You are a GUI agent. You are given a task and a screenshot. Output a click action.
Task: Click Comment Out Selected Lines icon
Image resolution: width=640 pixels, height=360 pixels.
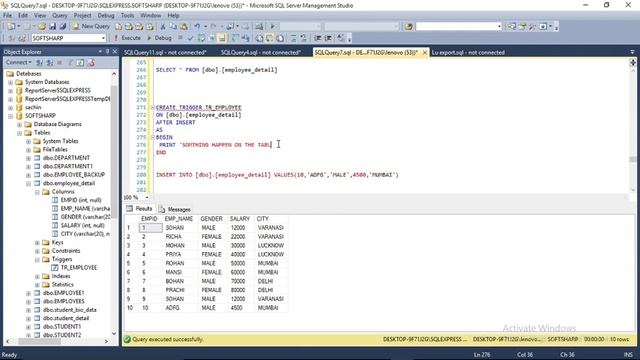pyautogui.click(x=293, y=38)
